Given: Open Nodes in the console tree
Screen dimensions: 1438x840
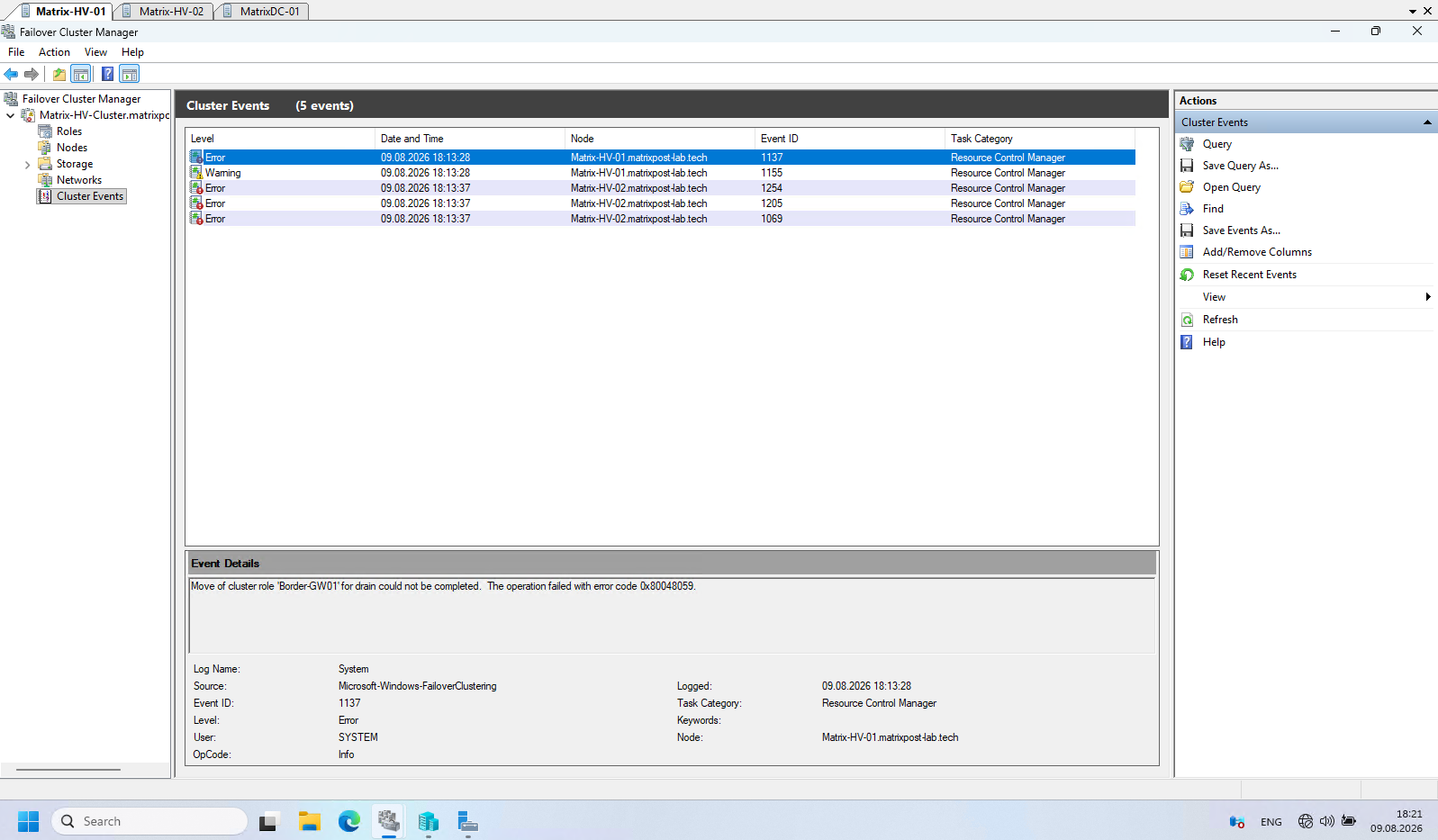Looking at the screenshot, I should click(72, 148).
